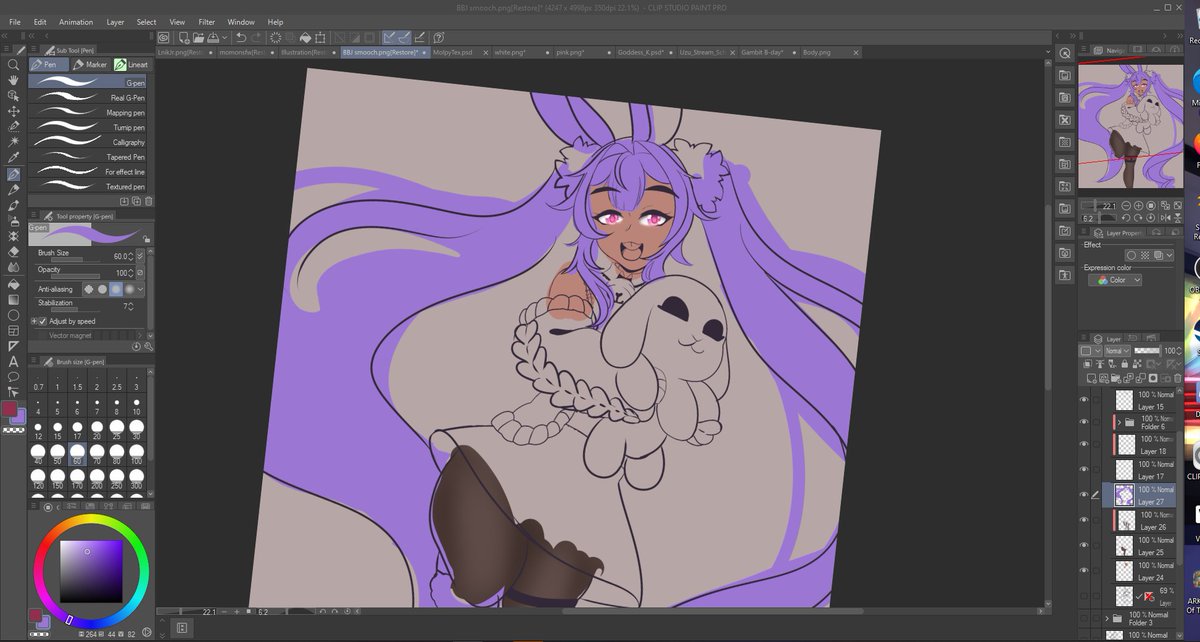
Task: Toggle Snap to special ruler in command bar
Action: click(x=405, y=37)
